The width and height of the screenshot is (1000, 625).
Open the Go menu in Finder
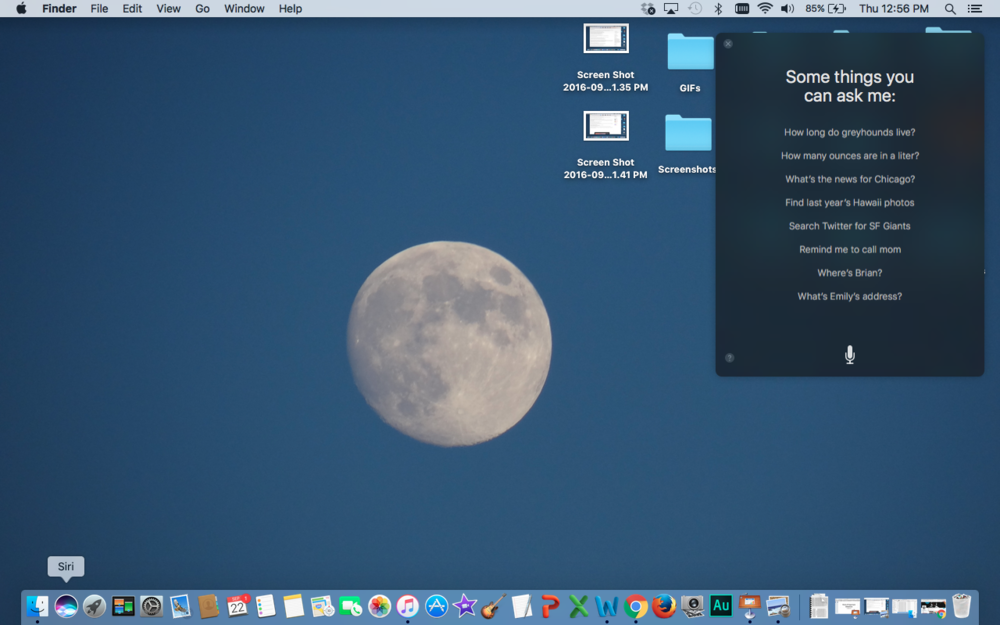(202, 8)
